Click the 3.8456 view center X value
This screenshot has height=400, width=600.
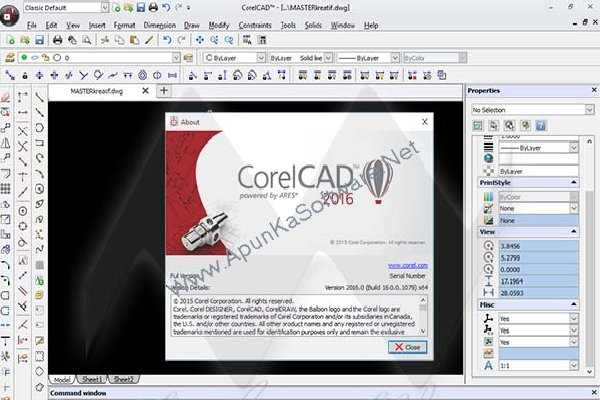538,246
